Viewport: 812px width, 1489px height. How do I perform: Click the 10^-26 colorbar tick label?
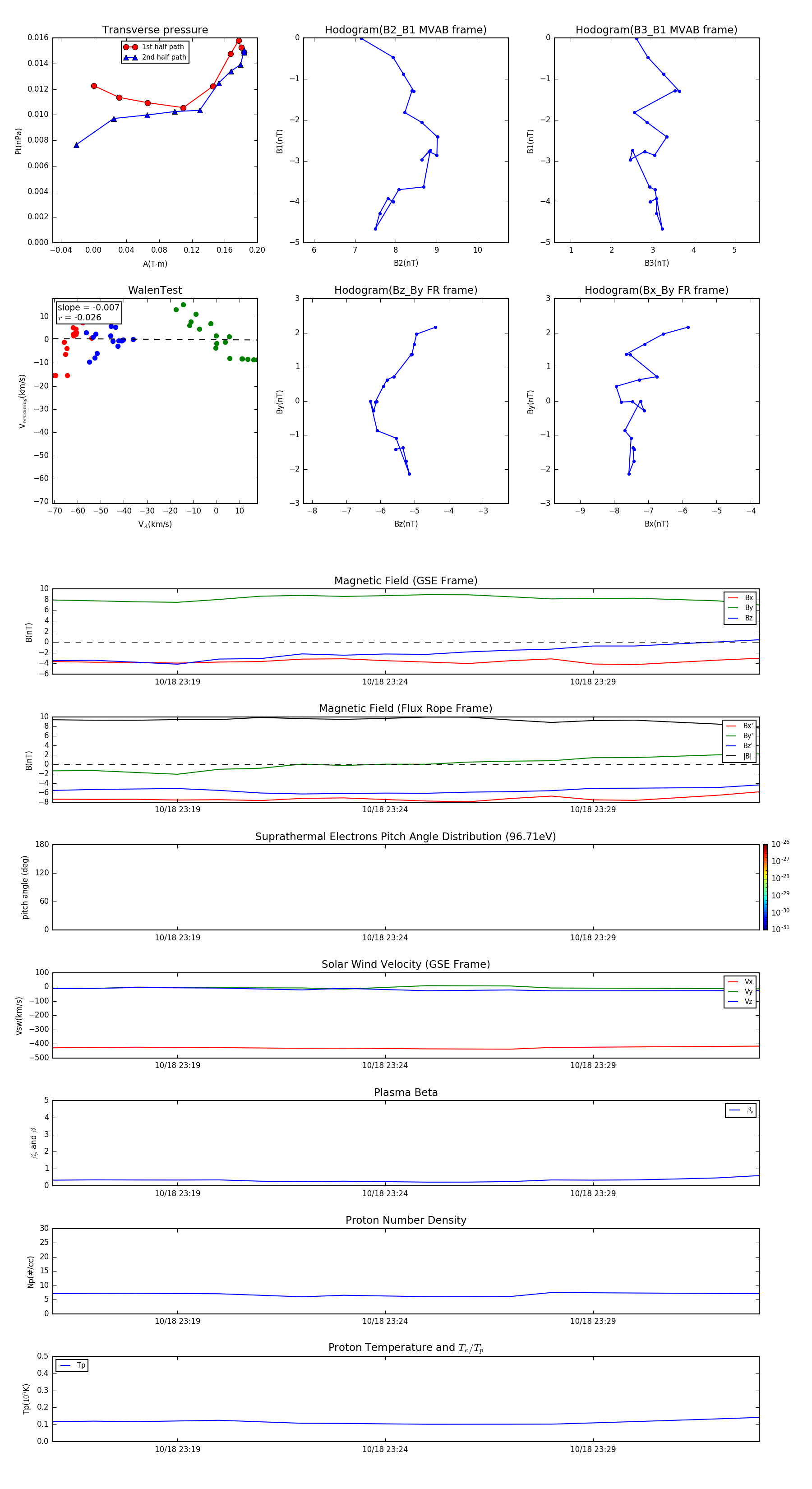tap(780, 844)
